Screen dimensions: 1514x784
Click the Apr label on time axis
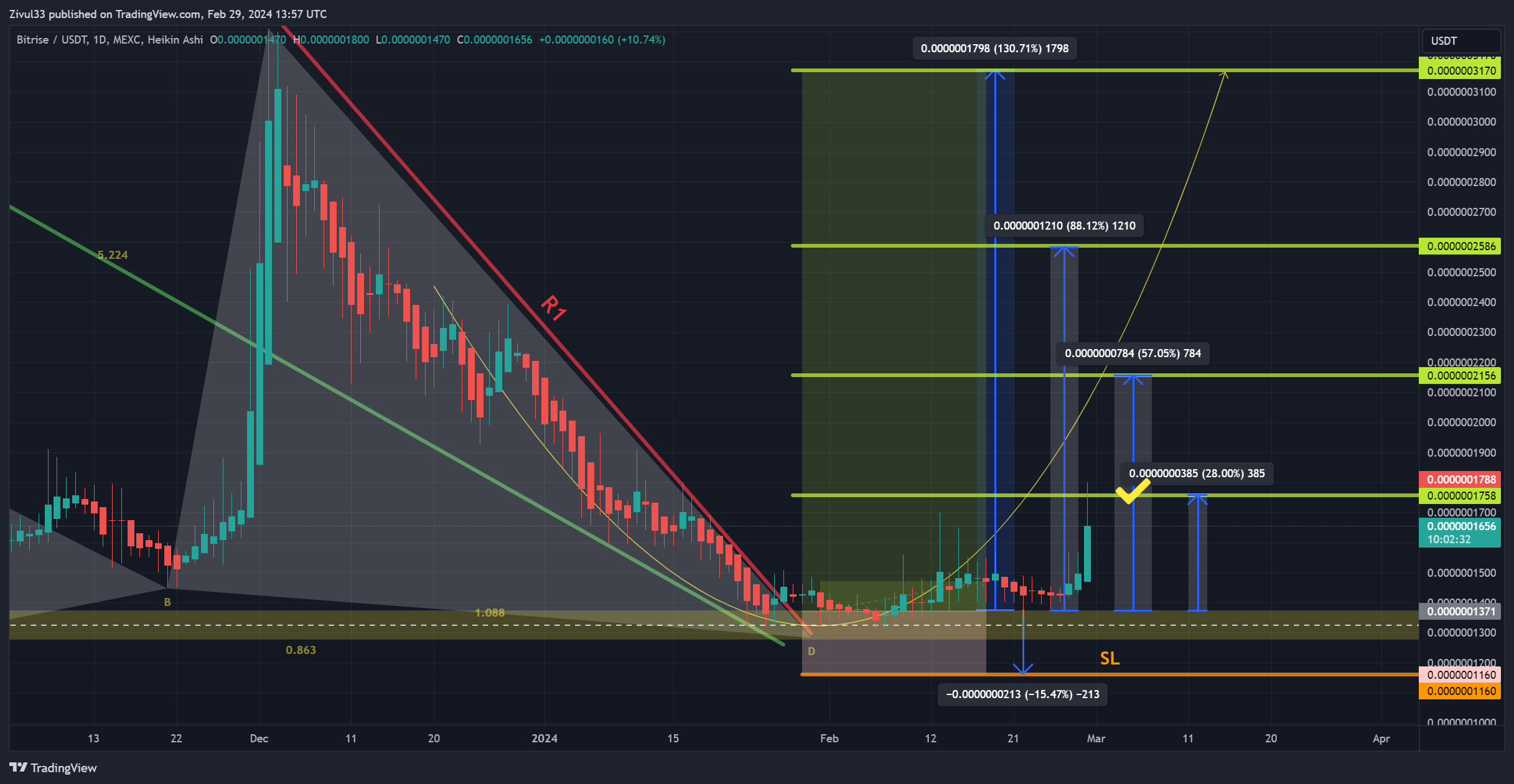click(x=1381, y=739)
